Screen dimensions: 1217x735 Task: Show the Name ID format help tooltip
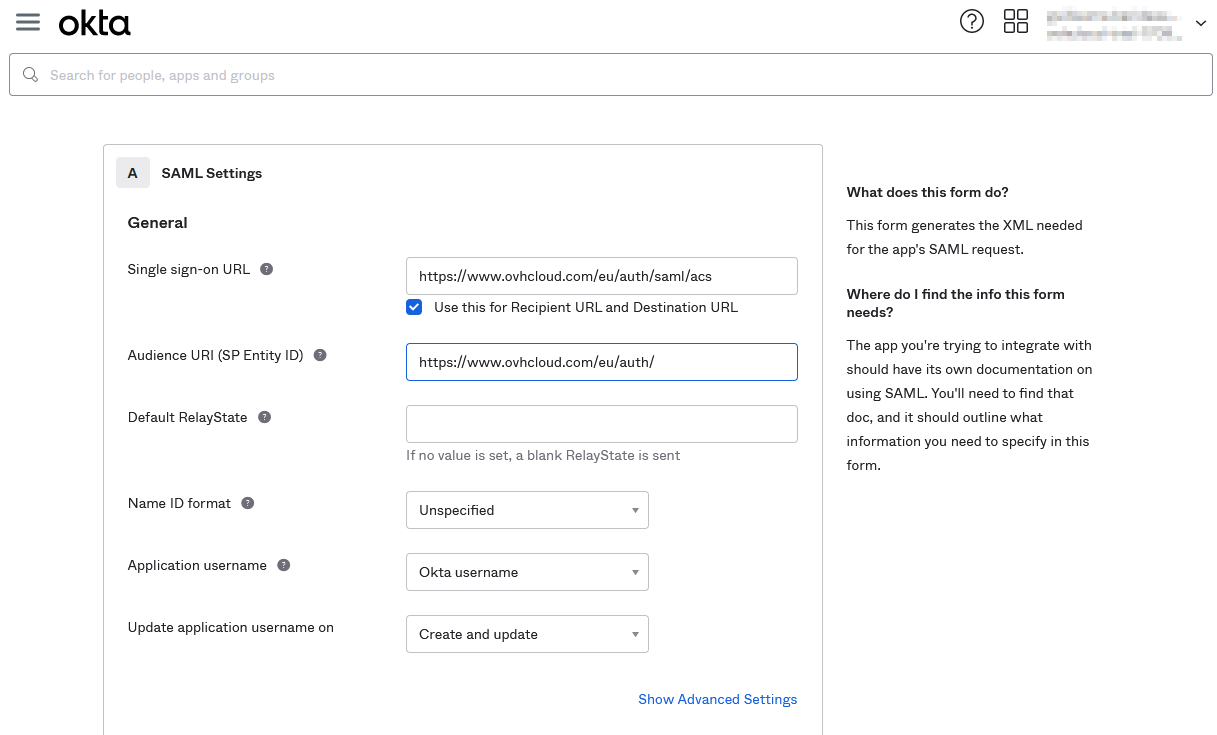click(247, 502)
